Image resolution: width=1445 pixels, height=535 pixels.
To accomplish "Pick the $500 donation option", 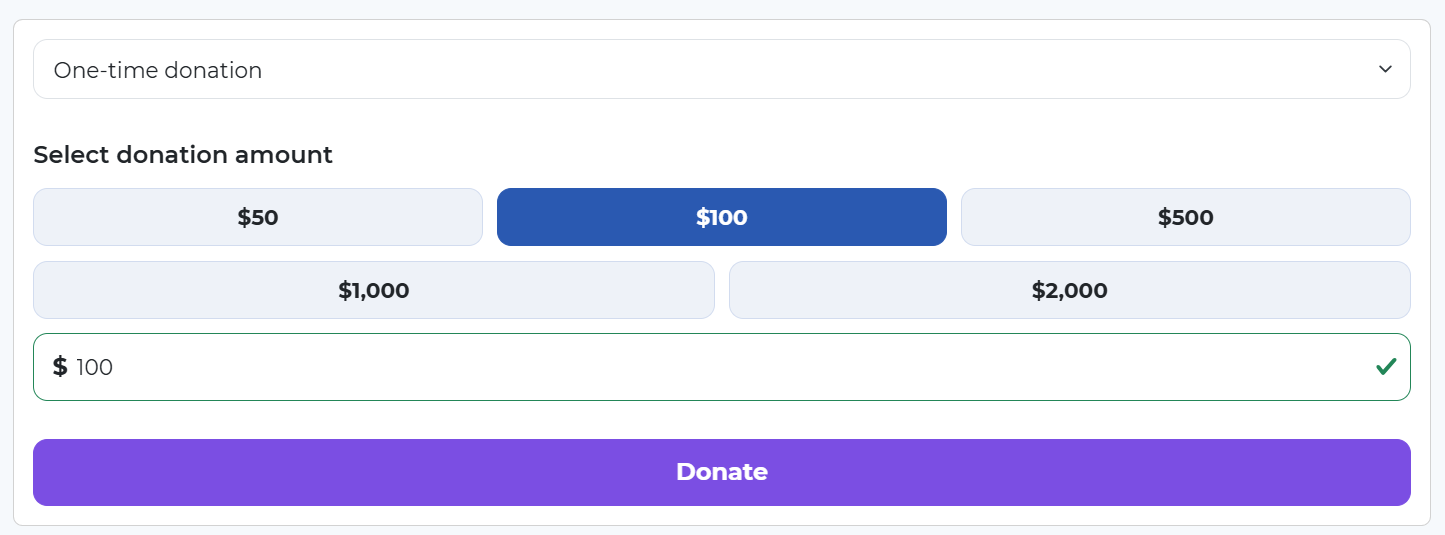I will click(1185, 217).
